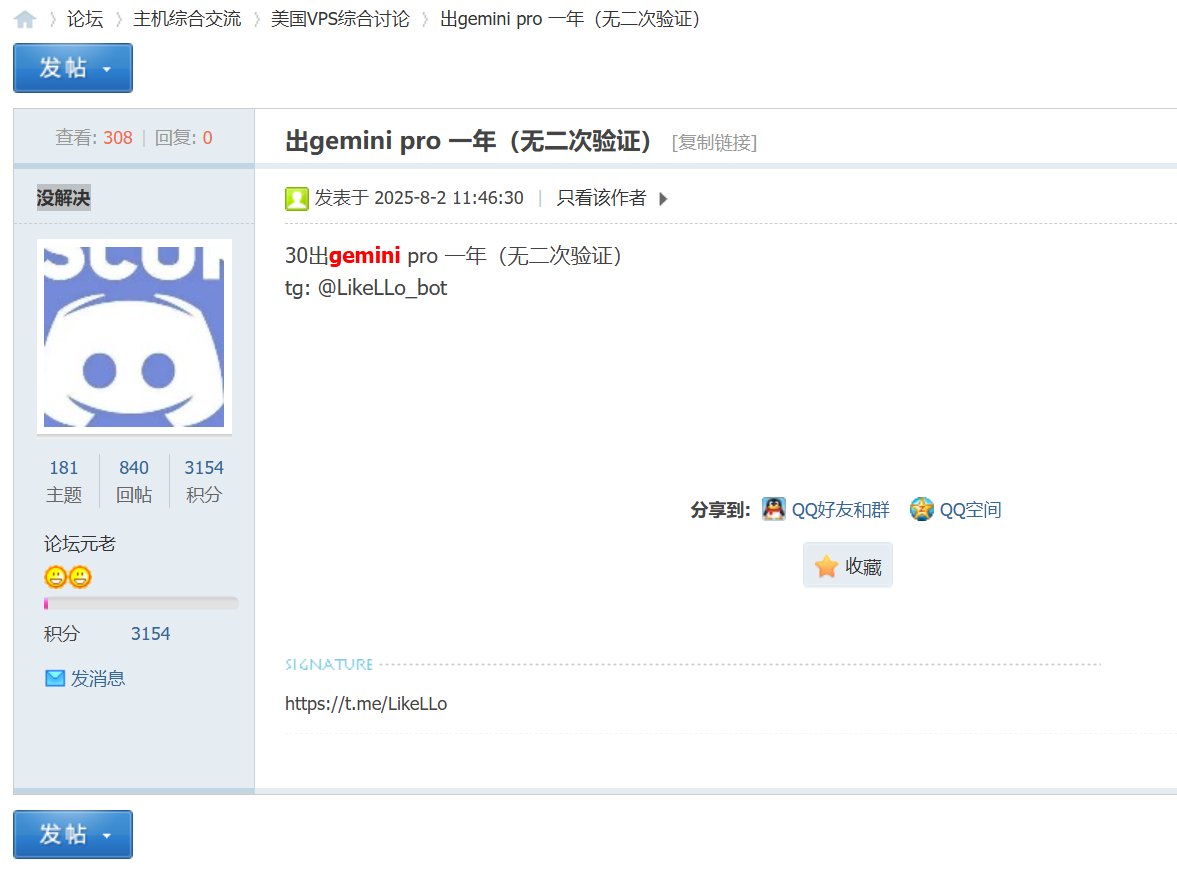Open the Discord-logo user avatar
This screenshot has height=871, width=1177.
coord(134,336)
